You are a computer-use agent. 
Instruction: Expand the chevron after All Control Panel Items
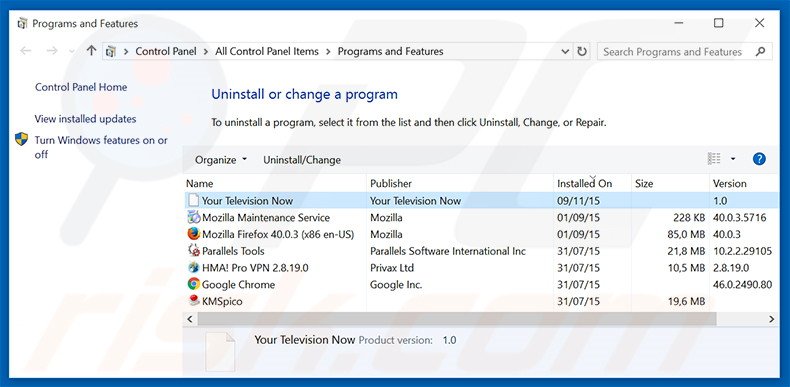click(328, 51)
